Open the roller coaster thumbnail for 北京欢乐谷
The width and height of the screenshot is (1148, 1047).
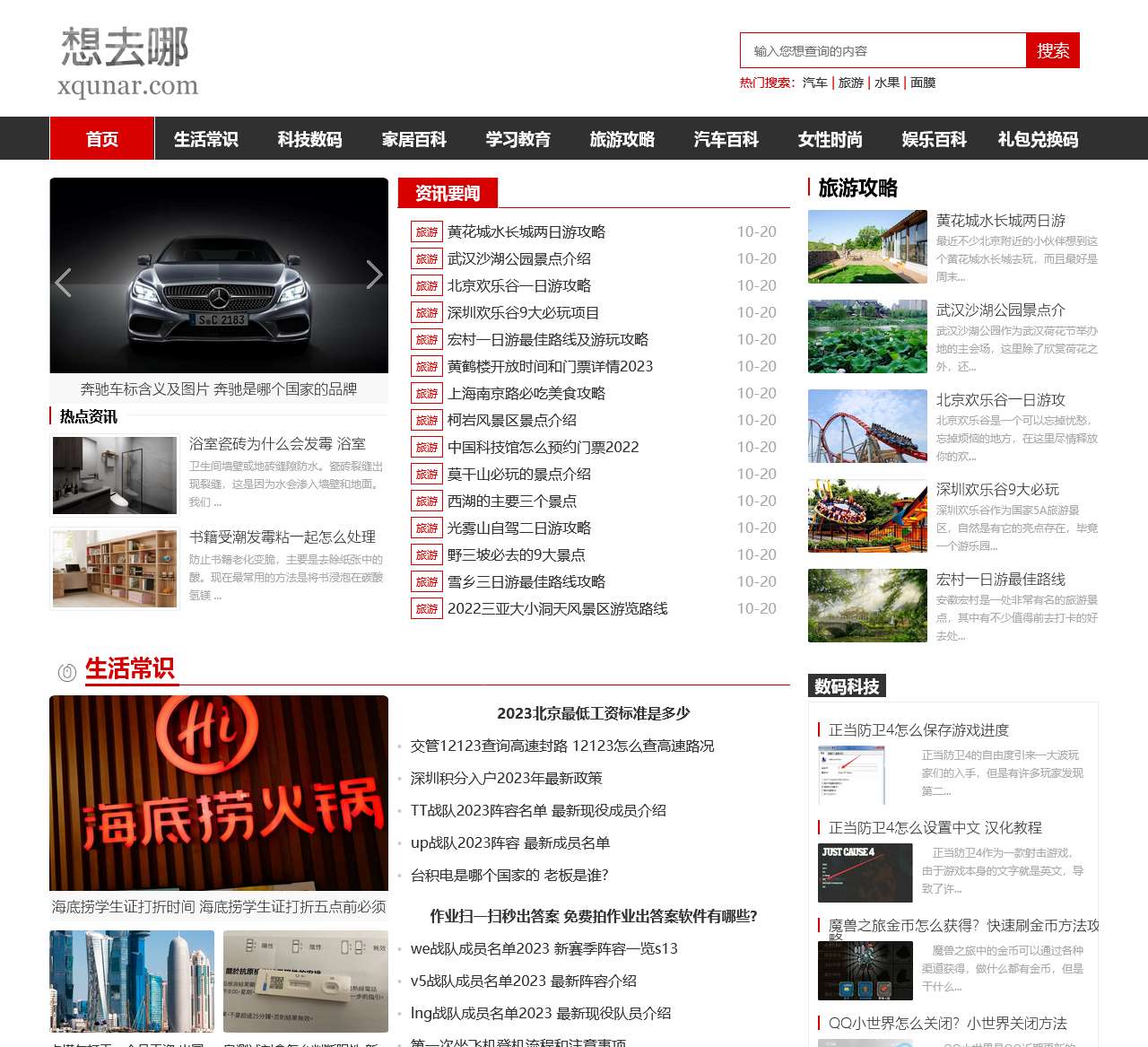point(867,426)
